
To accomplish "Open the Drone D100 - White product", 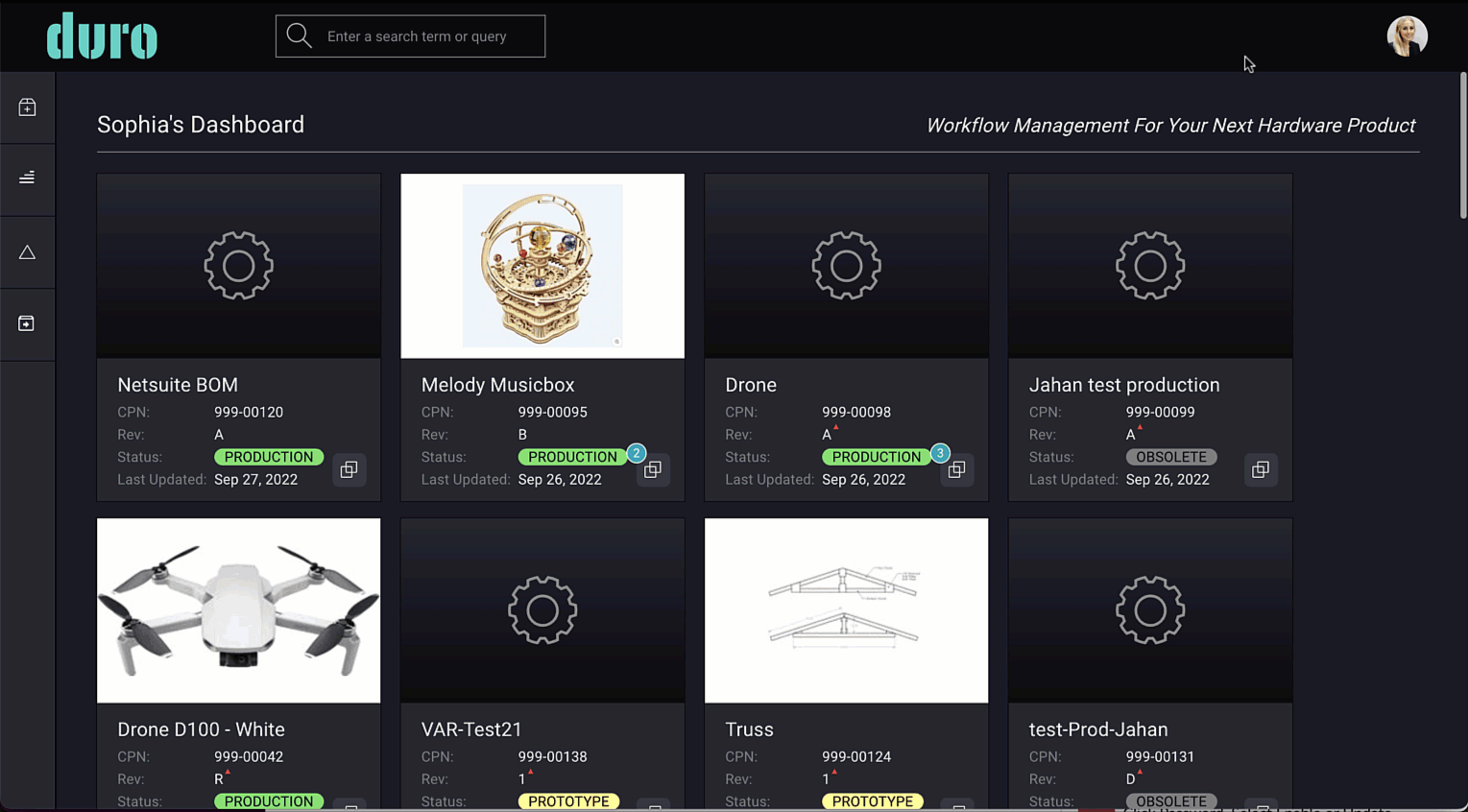I will coord(201,729).
